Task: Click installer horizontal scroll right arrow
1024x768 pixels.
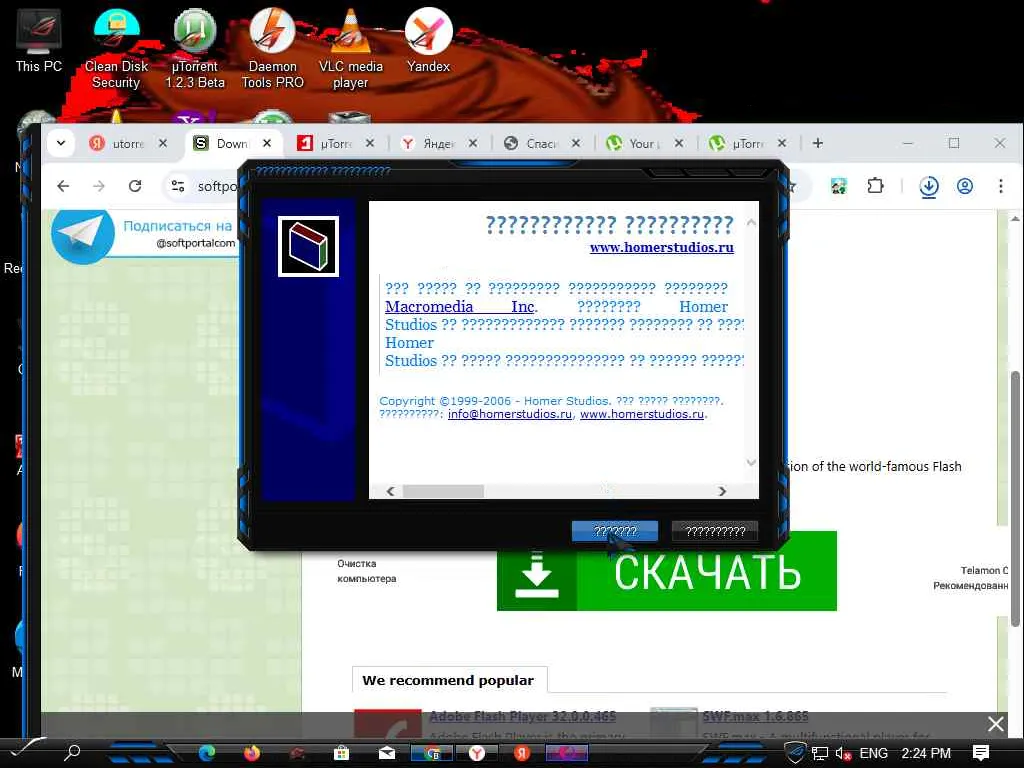Action: (722, 491)
